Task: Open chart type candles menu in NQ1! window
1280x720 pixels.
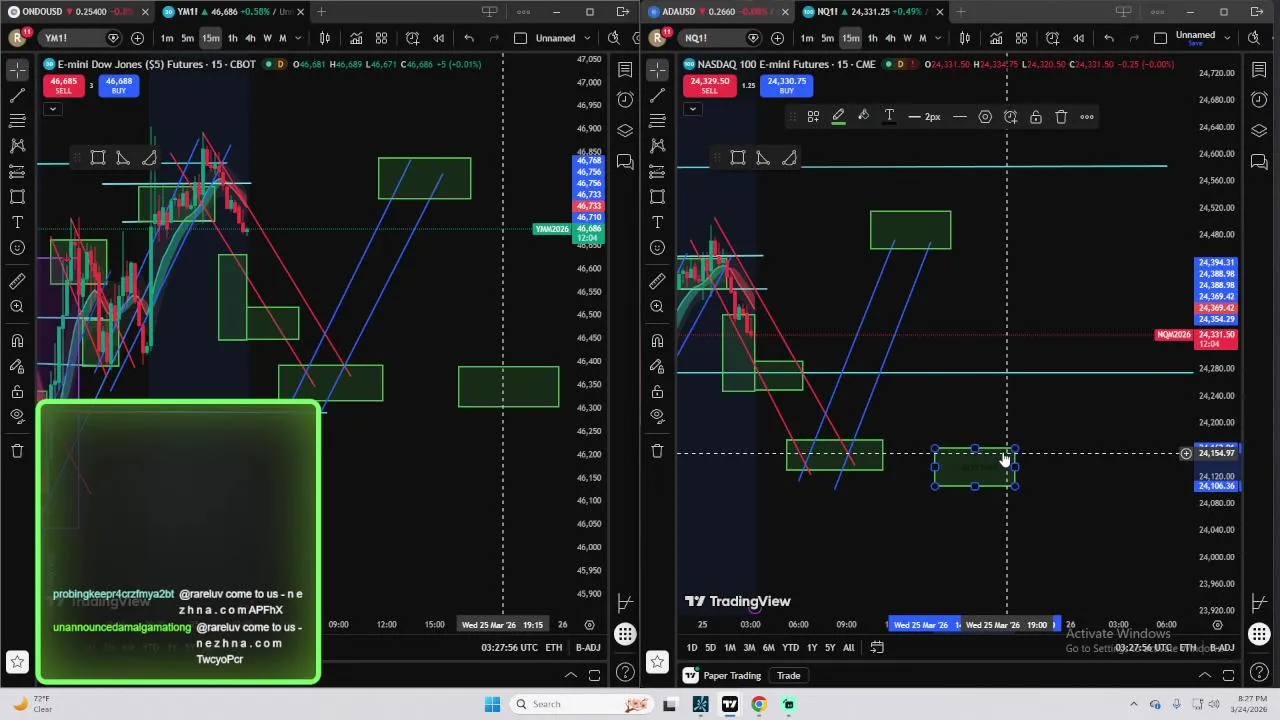Action: coord(964,38)
